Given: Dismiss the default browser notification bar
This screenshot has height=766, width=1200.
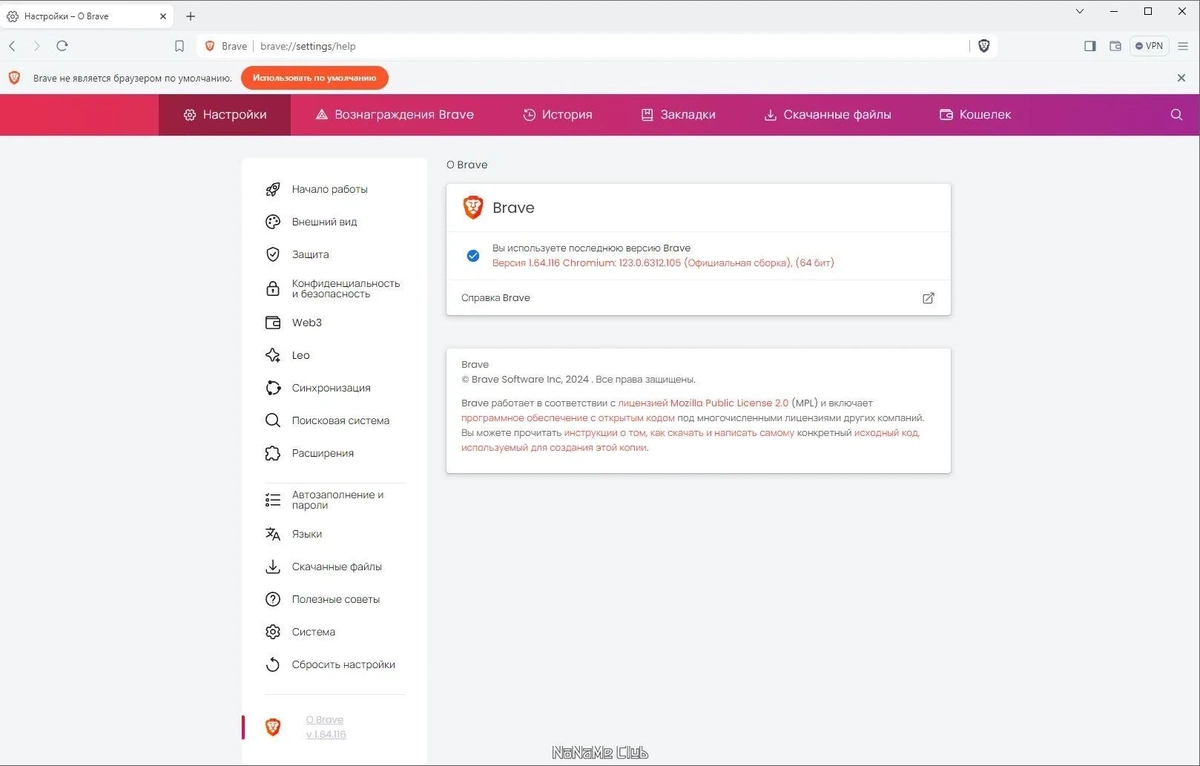Looking at the screenshot, I should coord(1181,77).
